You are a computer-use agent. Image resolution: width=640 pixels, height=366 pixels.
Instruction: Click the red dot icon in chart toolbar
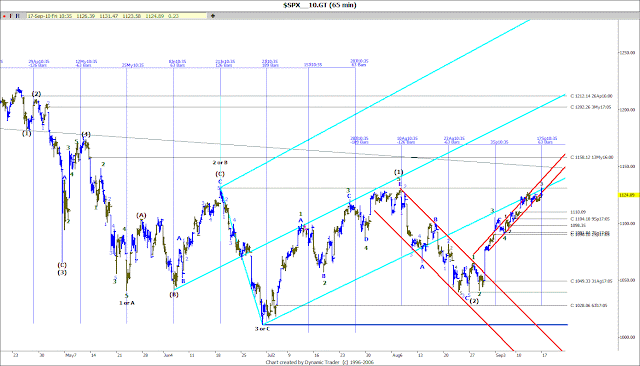tap(4, 16)
